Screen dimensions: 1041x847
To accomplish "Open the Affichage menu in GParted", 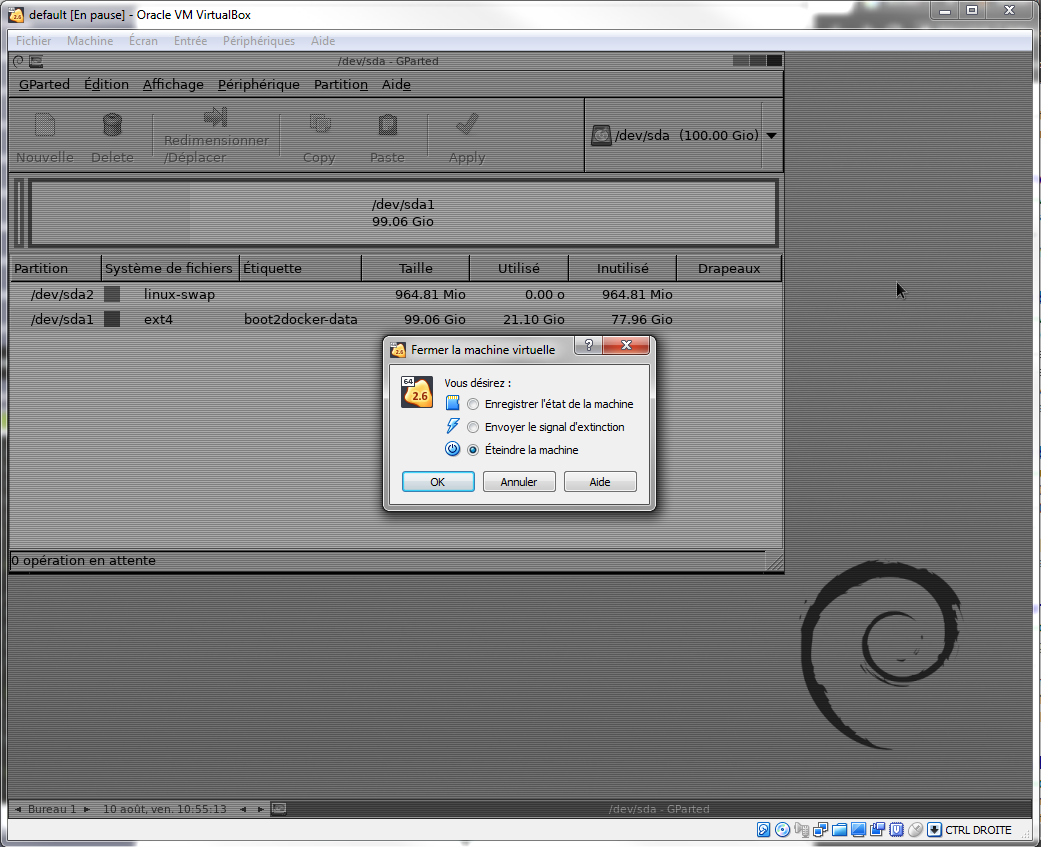I will tap(173, 84).
